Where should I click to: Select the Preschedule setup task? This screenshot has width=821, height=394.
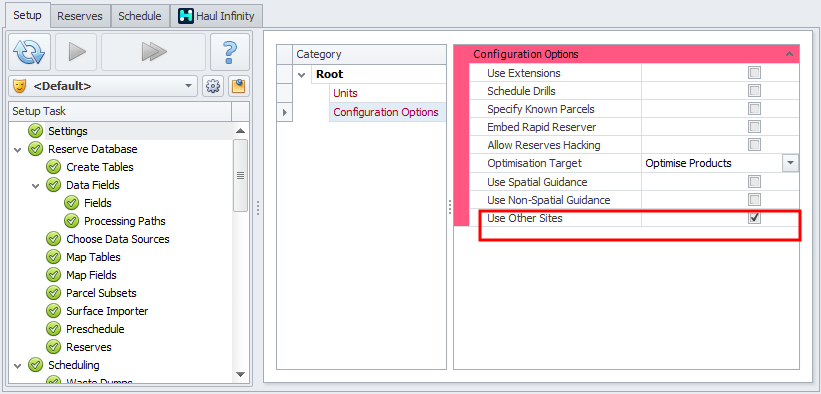point(95,329)
